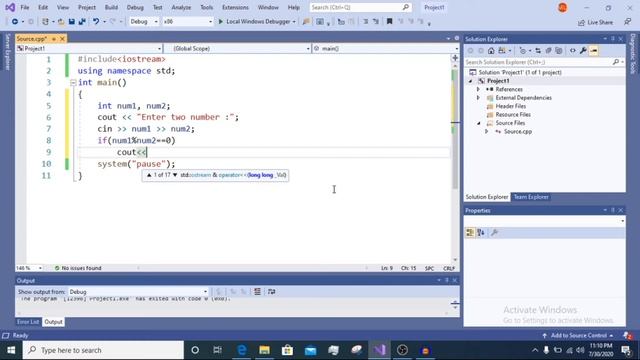Click the split editor plus icon
Screen dimensions: 640x360
455,58
